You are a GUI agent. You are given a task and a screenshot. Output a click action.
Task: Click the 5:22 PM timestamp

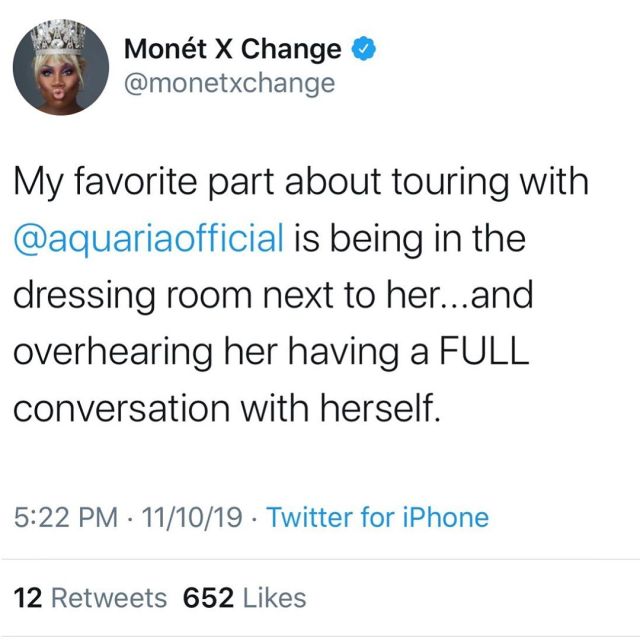coord(66,517)
